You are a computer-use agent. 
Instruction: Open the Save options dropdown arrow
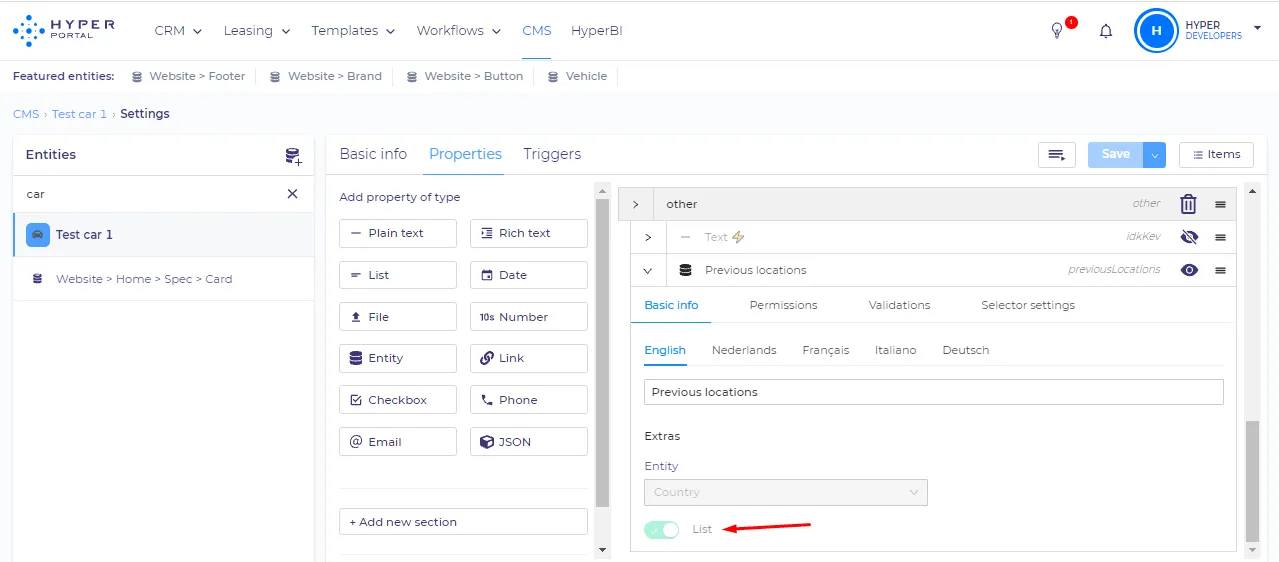click(1155, 155)
